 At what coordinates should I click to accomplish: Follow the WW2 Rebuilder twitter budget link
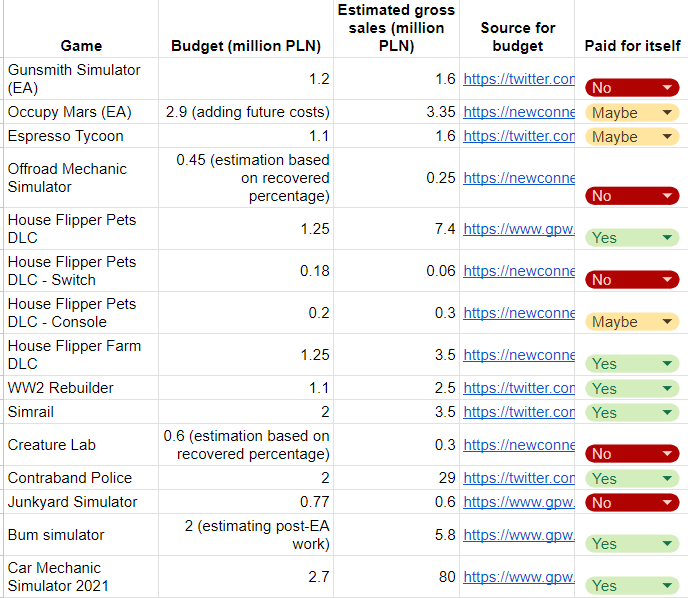tap(519, 388)
